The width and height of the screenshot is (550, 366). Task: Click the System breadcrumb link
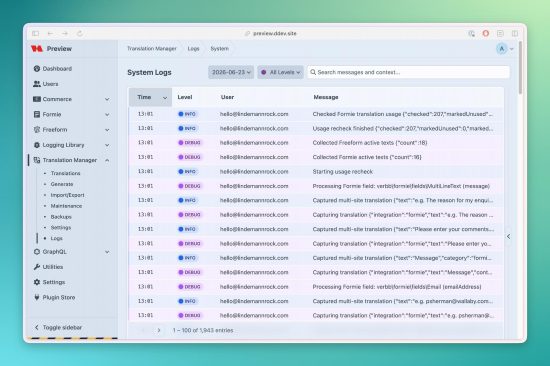pyautogui.click(x=220, y=49)
